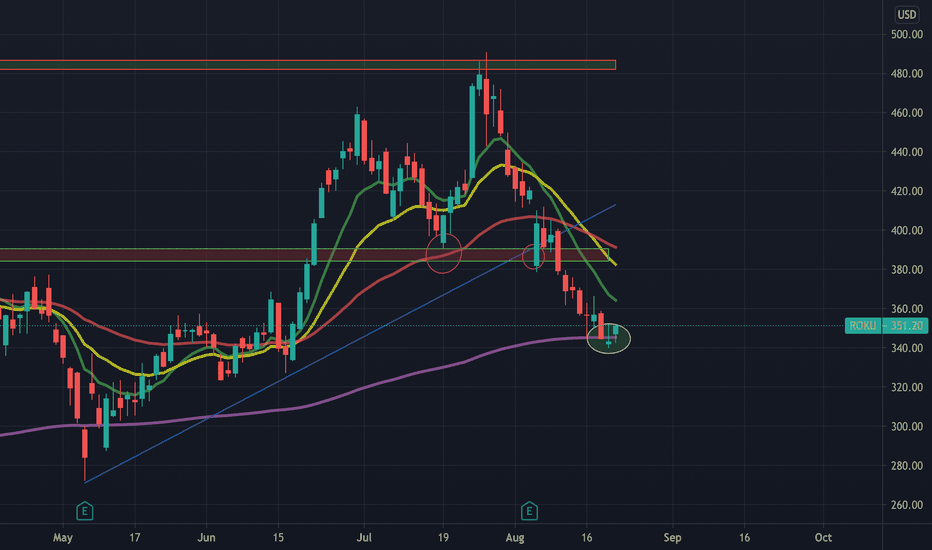Image resolution: width=932 pixels, height=550 pixels.
Task: Click the 480.00 price axis label
Action: [906, 74]
